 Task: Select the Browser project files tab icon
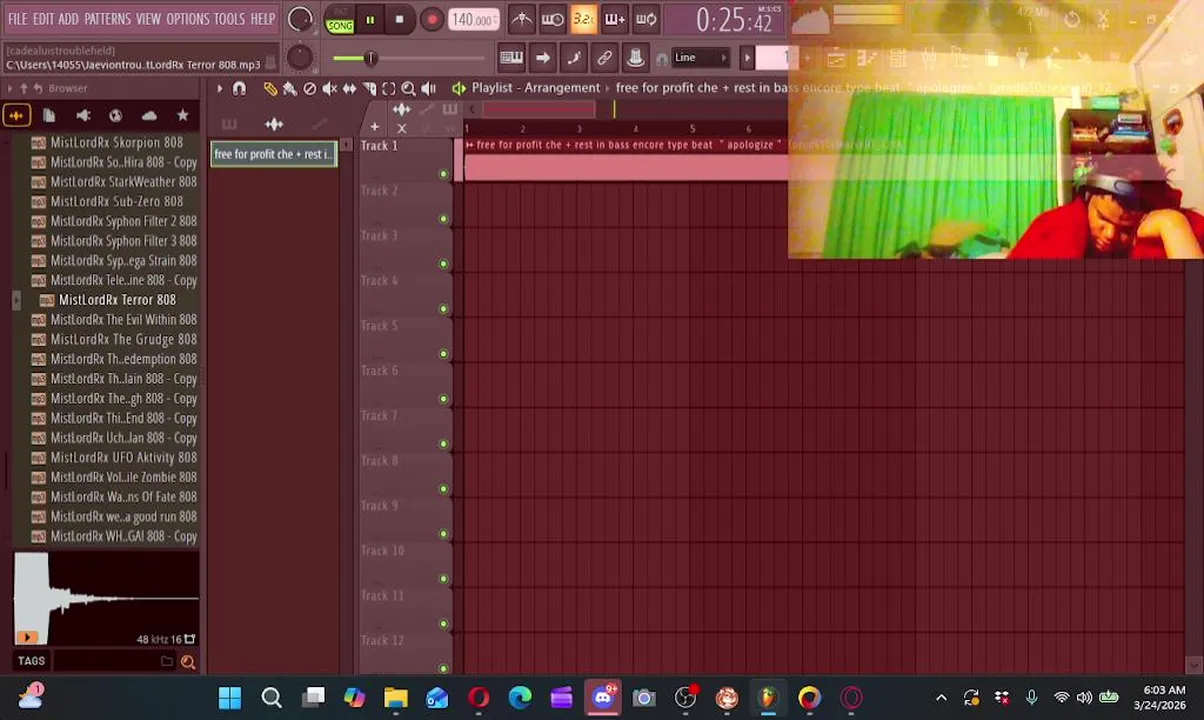pyautogui.click(x=49, y=116)
